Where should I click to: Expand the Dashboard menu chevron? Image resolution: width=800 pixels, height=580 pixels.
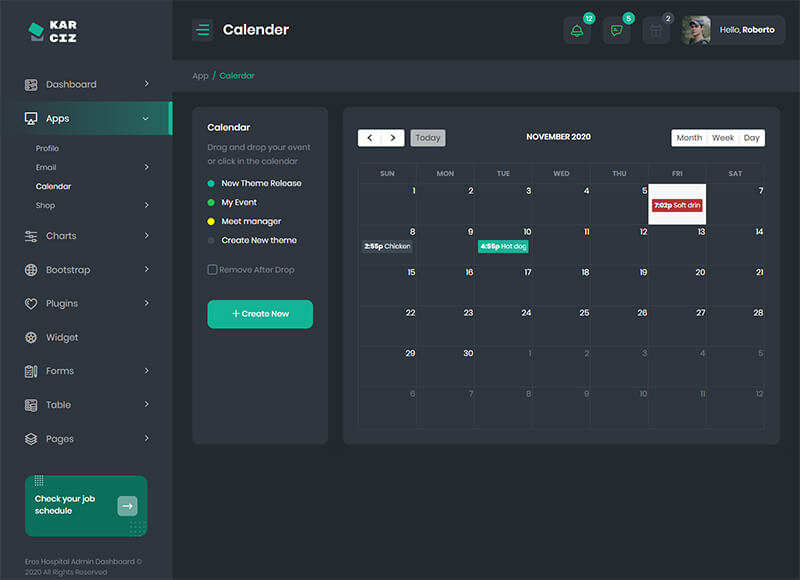tap(146, 84)
